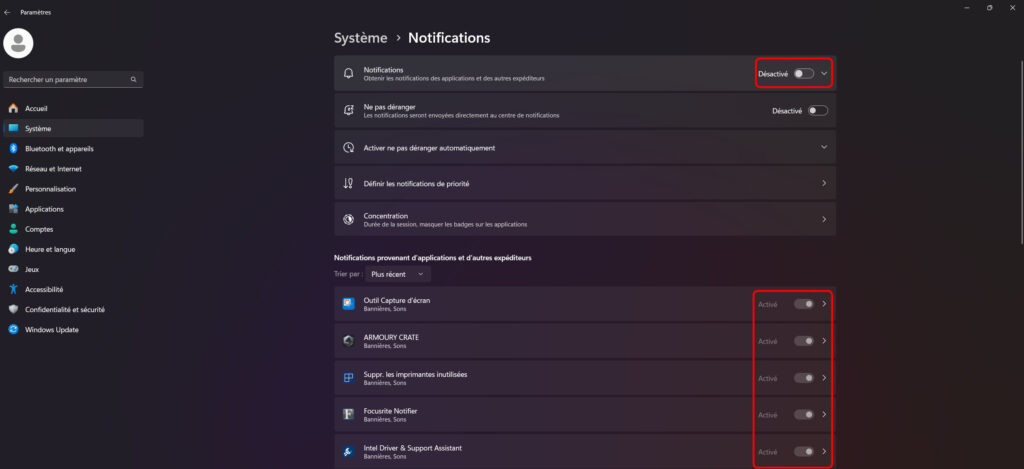Click the Accueil home icon
1024x469 pixels.
pyautogui.click(x=13, y=108)
